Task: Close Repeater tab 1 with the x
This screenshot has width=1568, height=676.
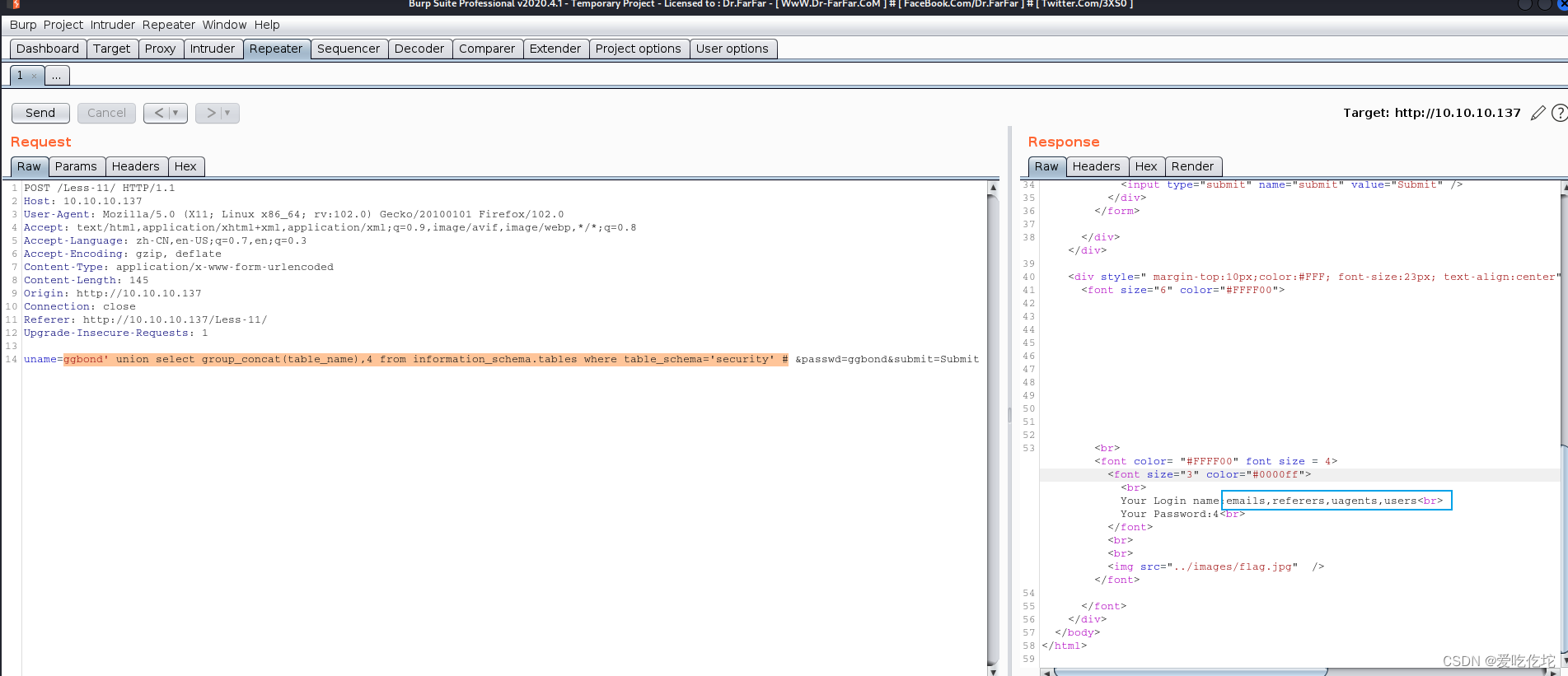Action: pos(34,76)
